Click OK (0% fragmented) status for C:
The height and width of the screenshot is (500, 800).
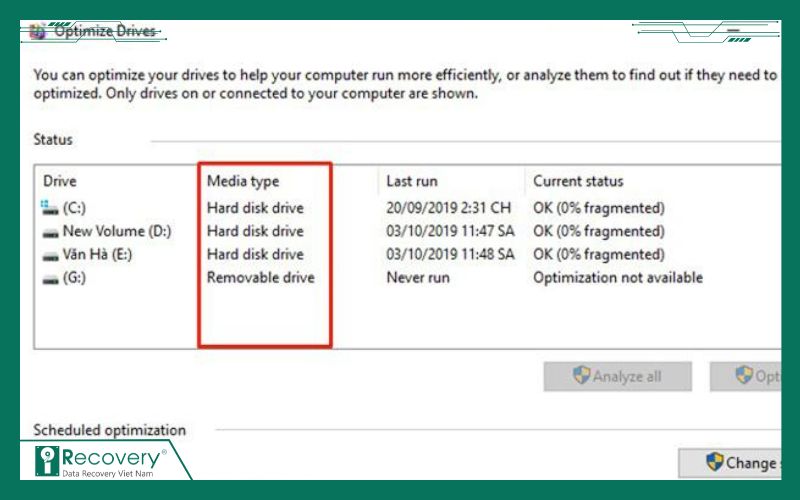pyautogui.click(x=599, y=208)
